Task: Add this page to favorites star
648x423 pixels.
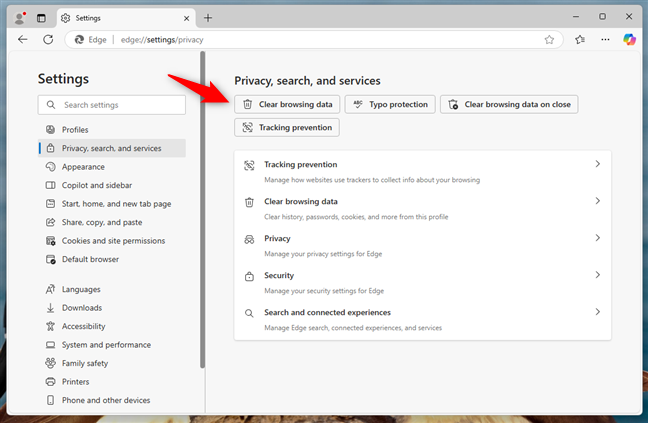Action: [549, 40]
